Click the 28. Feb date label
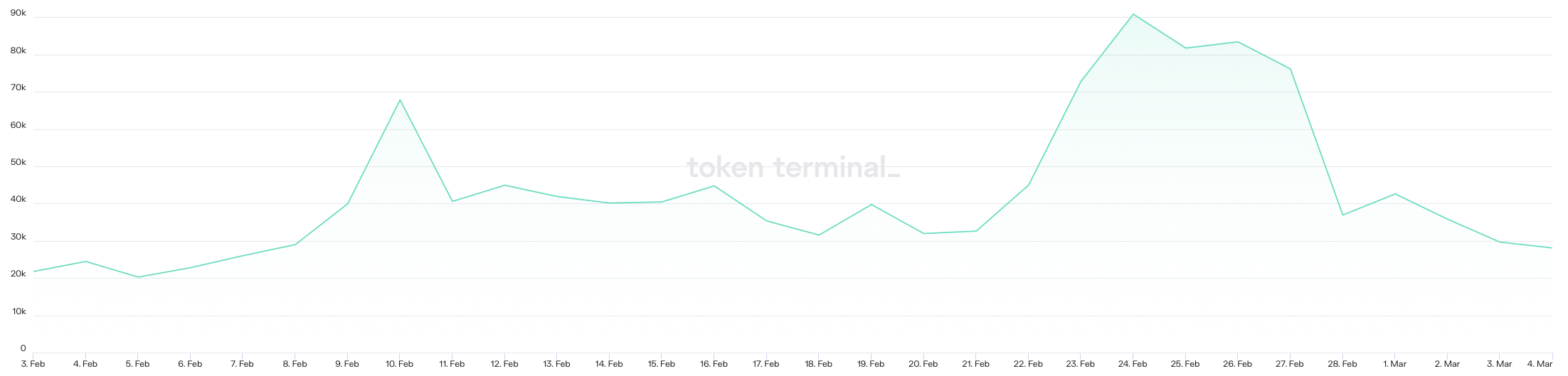The width and height of the screenshot is (1568, 376). (x=1342, y=364)
